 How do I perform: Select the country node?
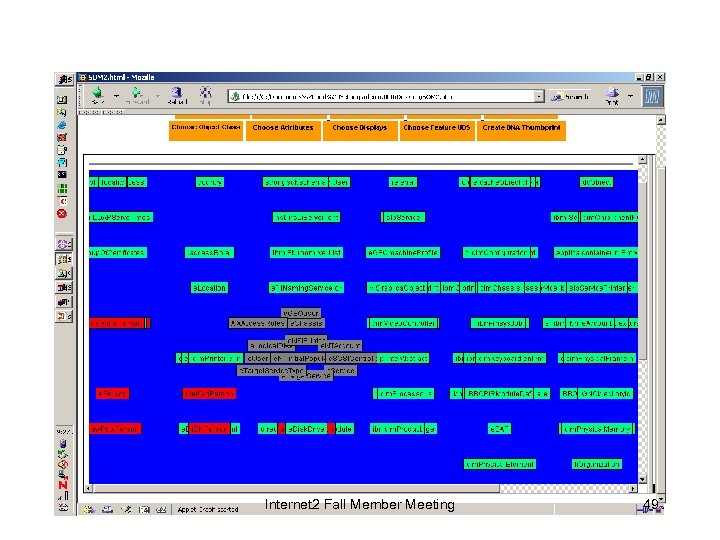(x=210, y=182)
